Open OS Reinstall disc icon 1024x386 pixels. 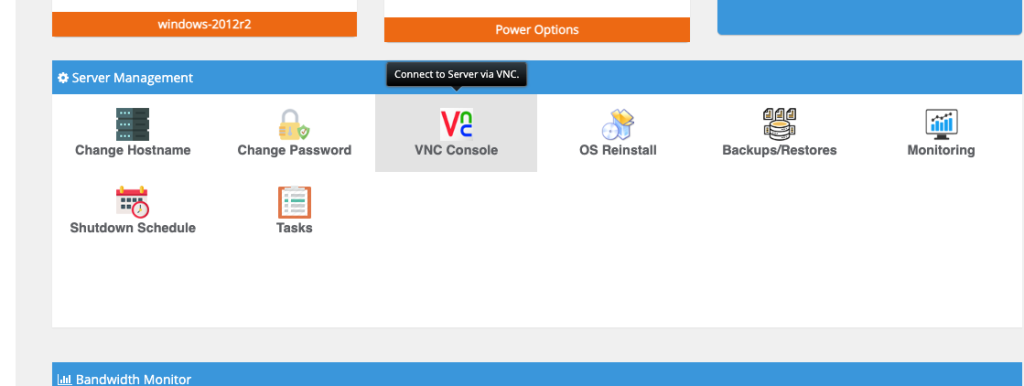point(618,124)
